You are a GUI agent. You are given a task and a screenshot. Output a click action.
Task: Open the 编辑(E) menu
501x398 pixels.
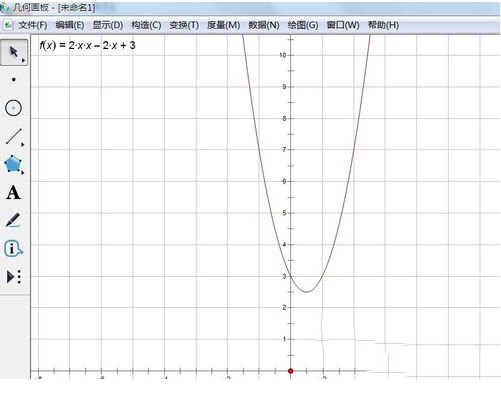click(70, 25)
